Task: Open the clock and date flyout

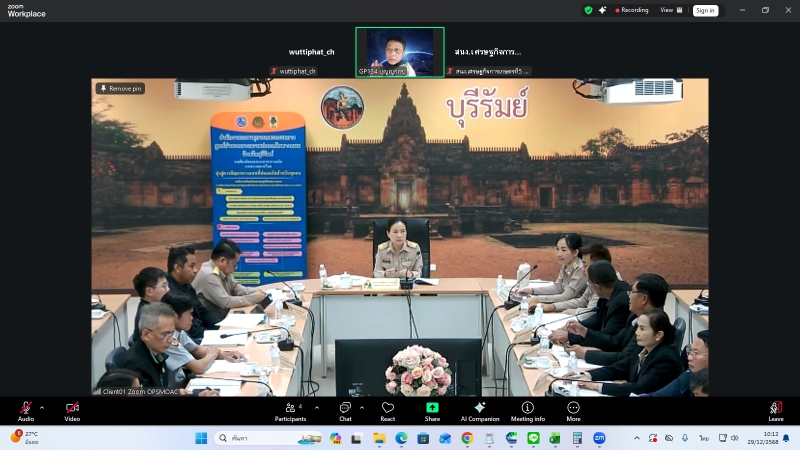Action: [763, 438]
